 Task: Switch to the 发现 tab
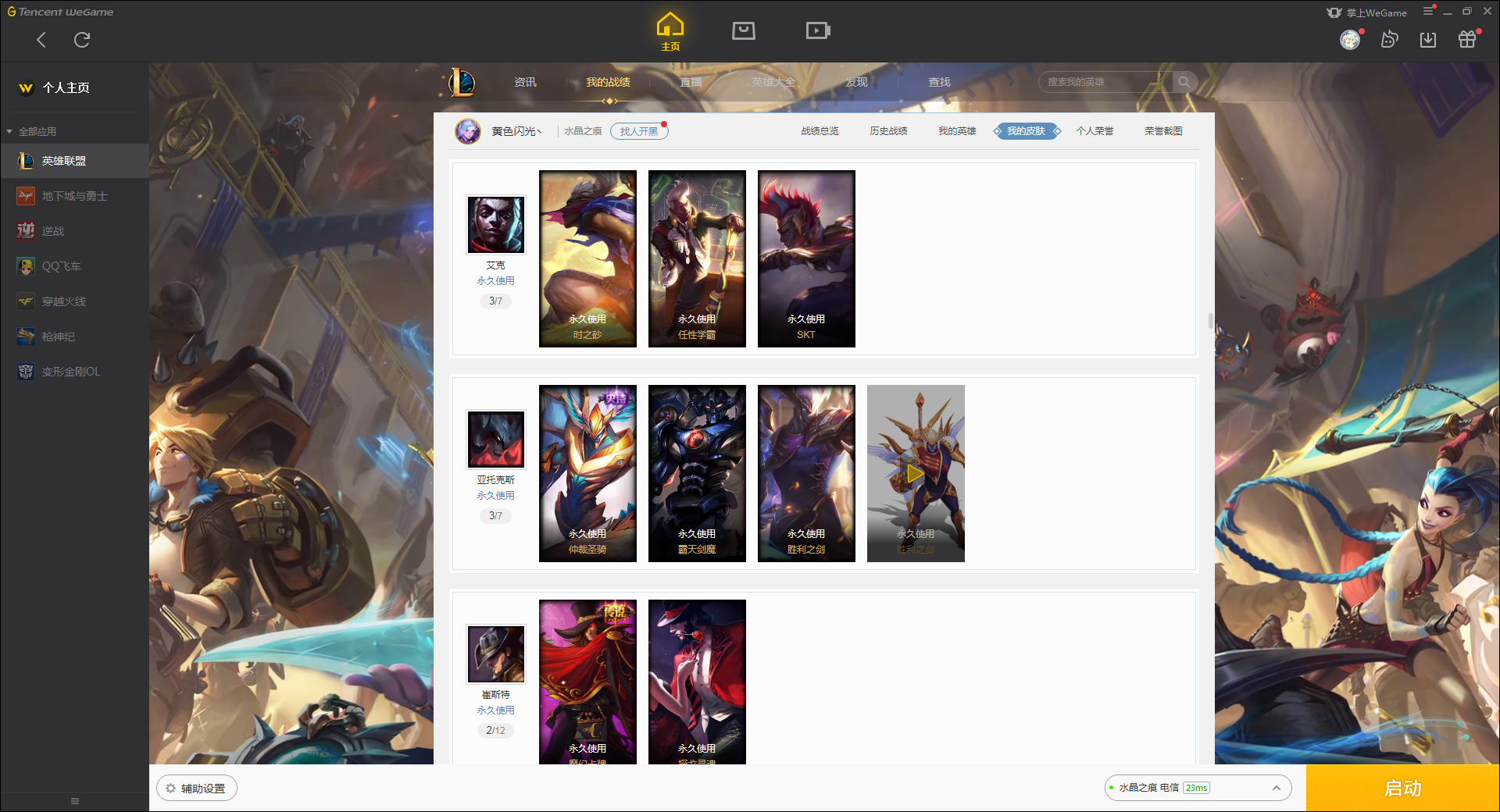pos(856,82)
